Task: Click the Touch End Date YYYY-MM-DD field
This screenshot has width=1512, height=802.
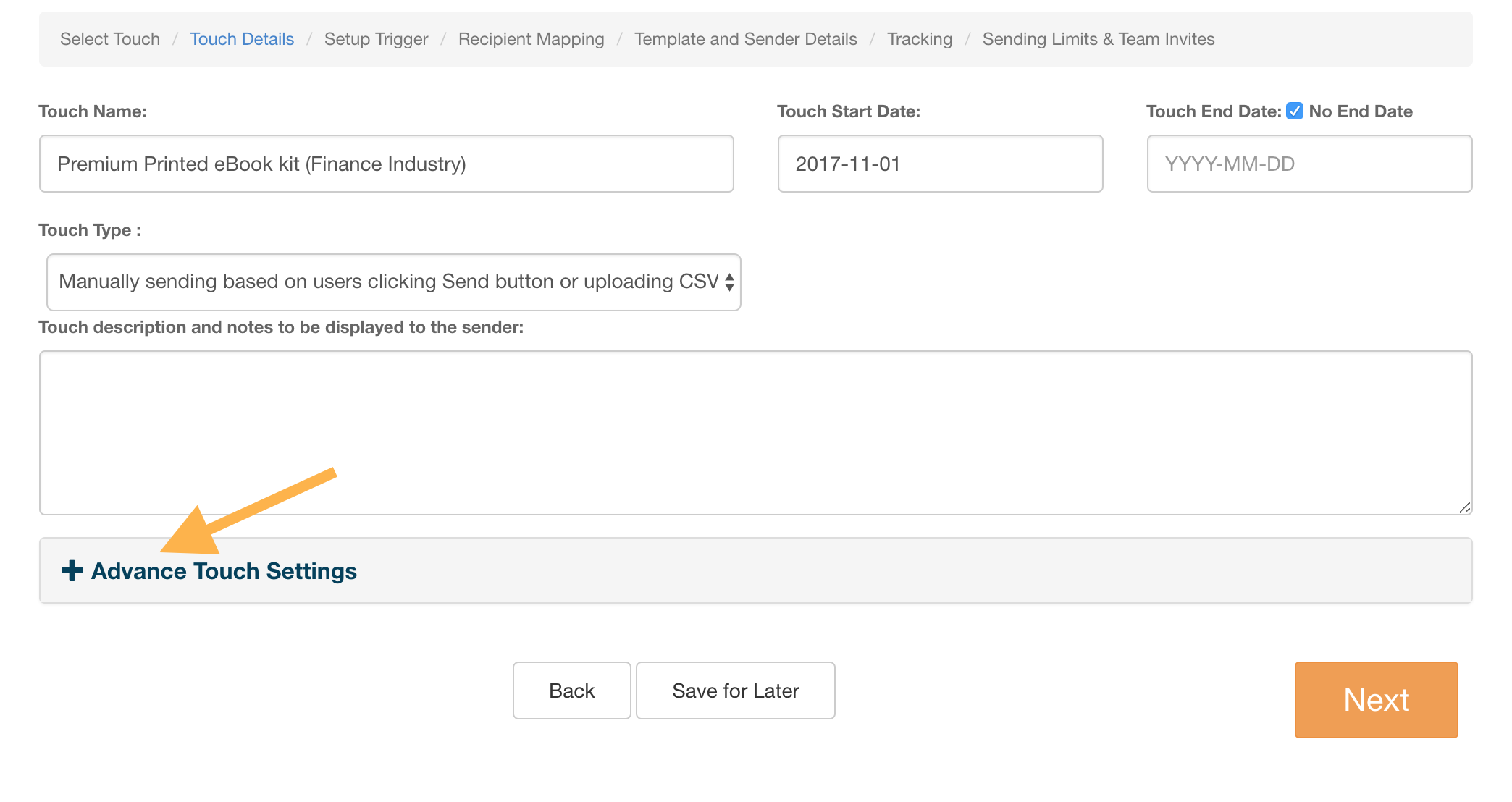Action: 1309,164
